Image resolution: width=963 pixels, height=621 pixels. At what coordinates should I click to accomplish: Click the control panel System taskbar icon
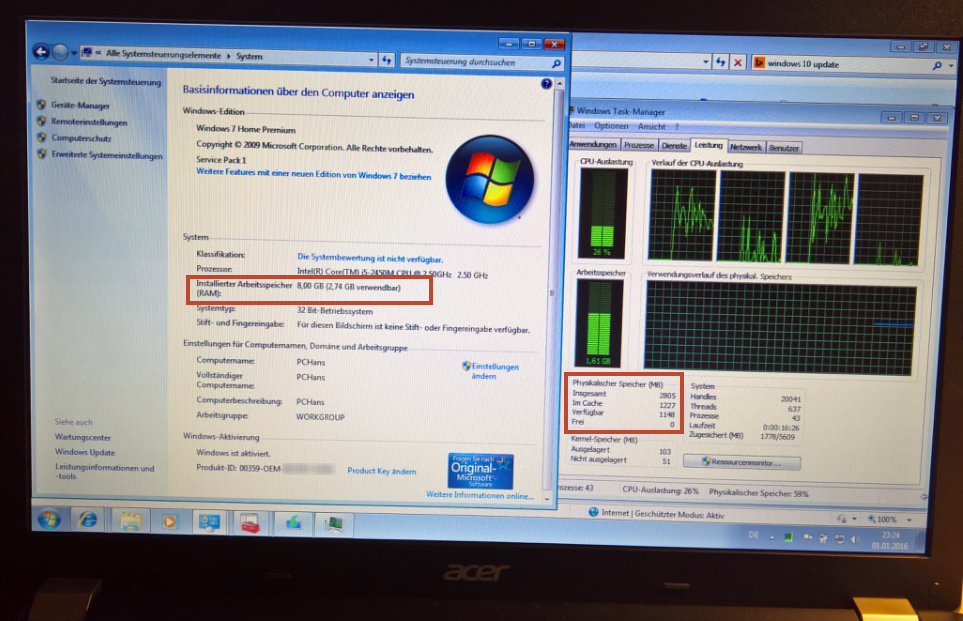point(209,523)
